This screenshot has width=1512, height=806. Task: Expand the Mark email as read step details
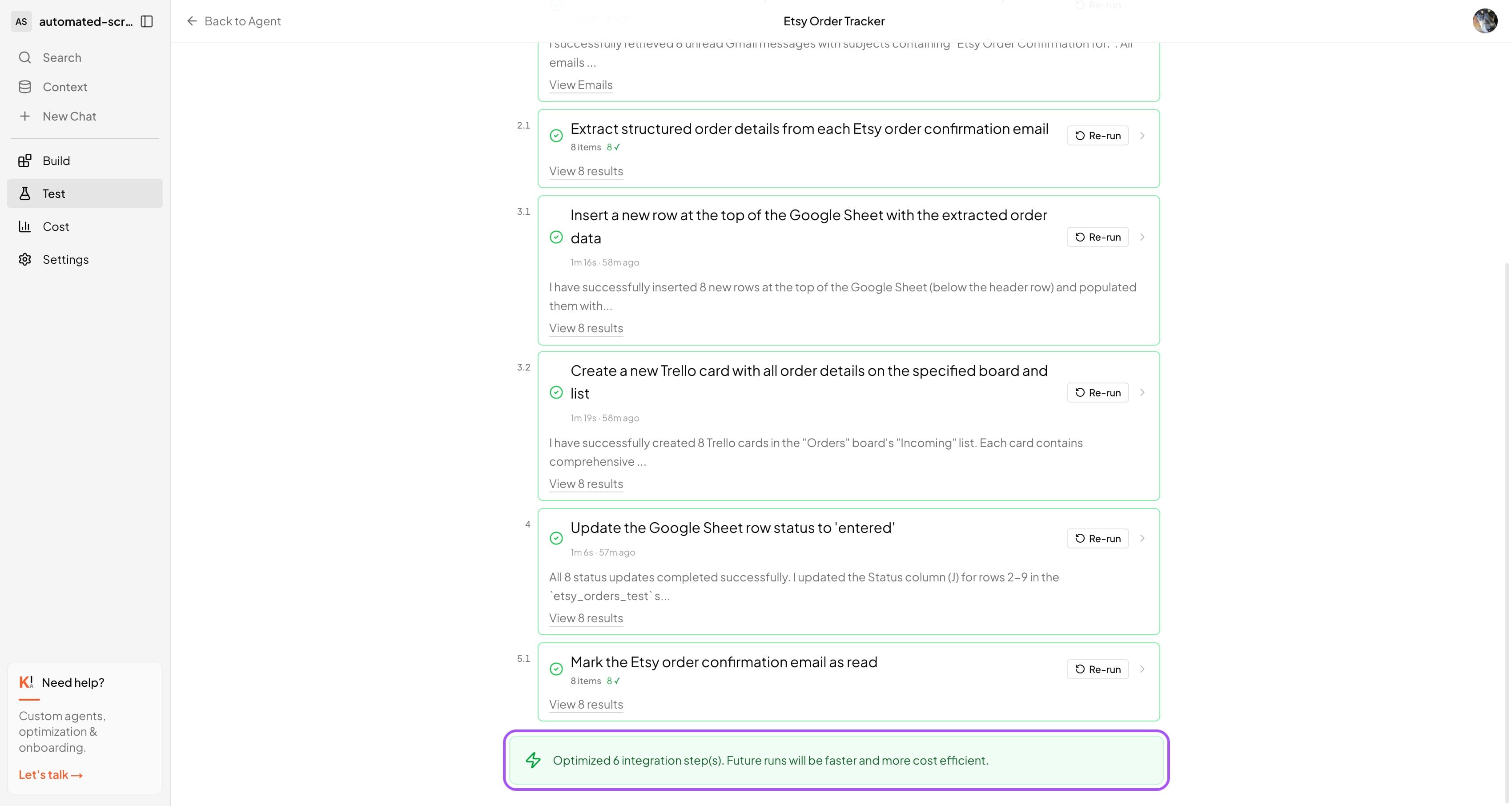click(1142, 669)
